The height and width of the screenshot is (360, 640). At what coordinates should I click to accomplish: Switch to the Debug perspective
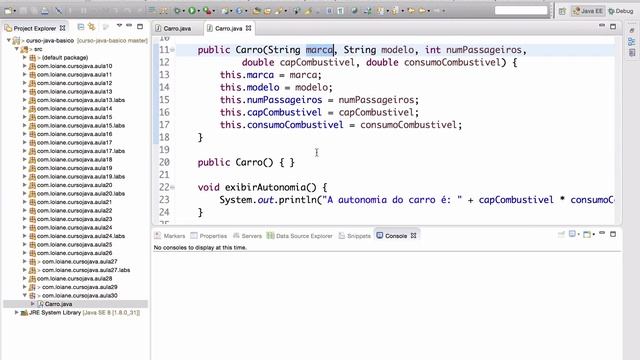(621, 11)
